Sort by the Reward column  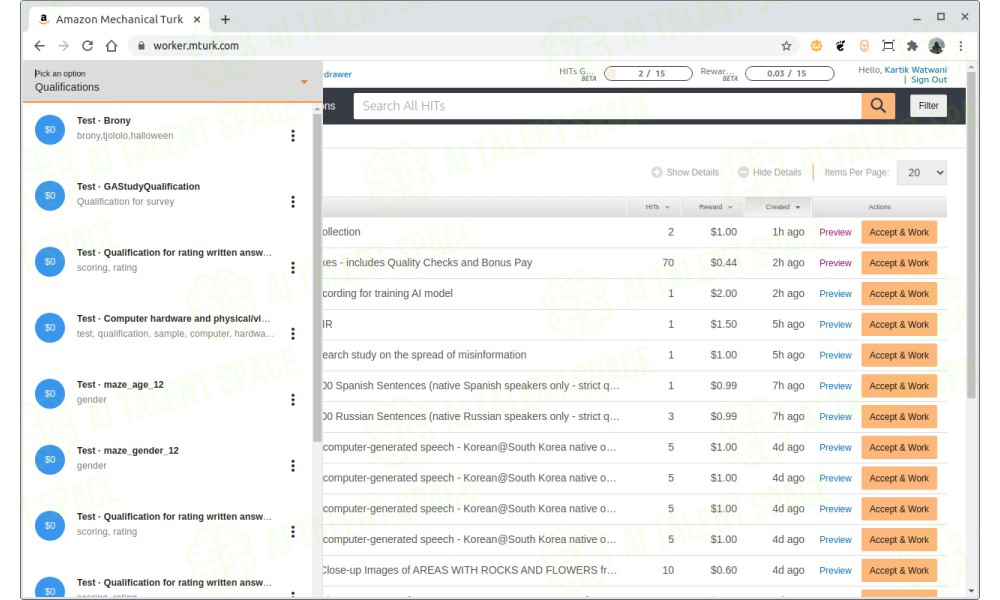click(715, 207)
